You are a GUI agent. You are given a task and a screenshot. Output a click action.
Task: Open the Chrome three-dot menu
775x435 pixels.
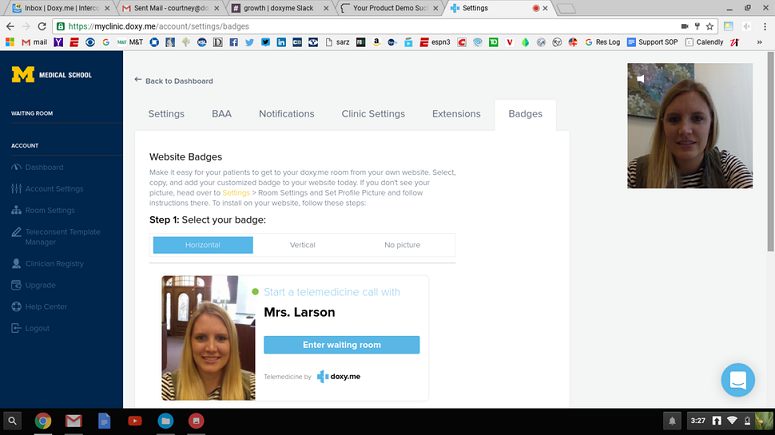click(x=765, y=26)
